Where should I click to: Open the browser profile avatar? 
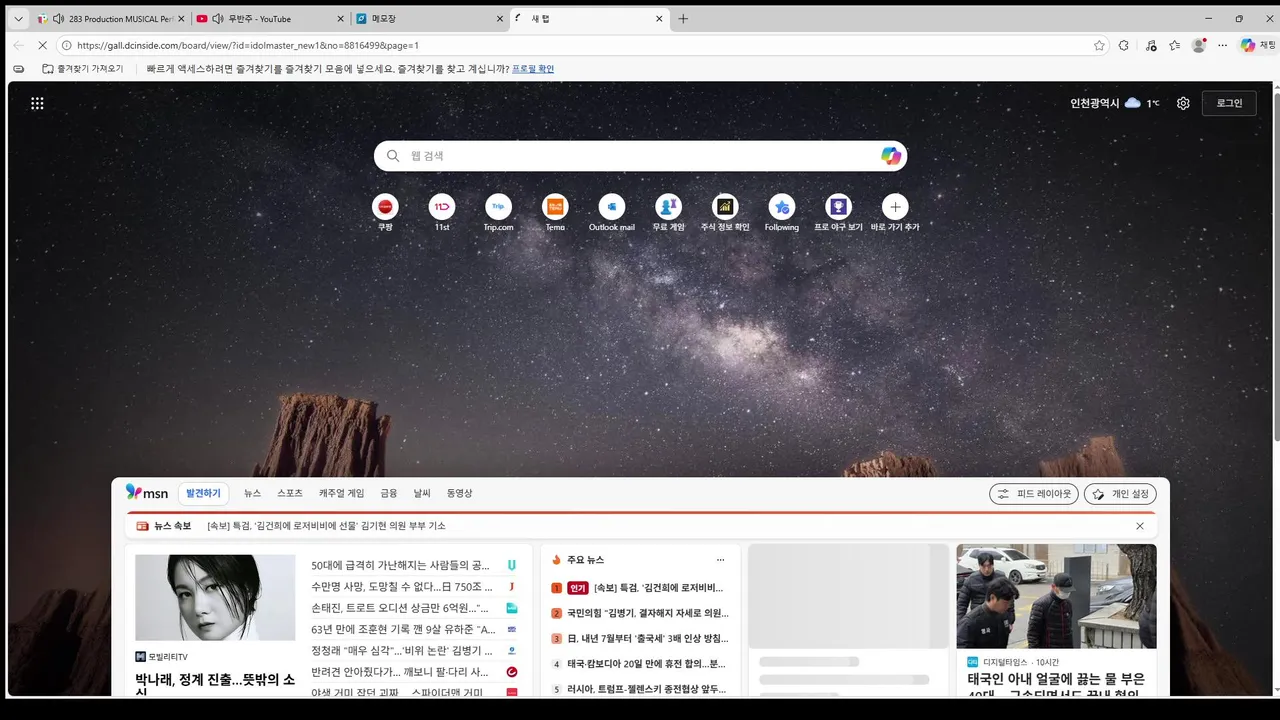pos(1199,45)
